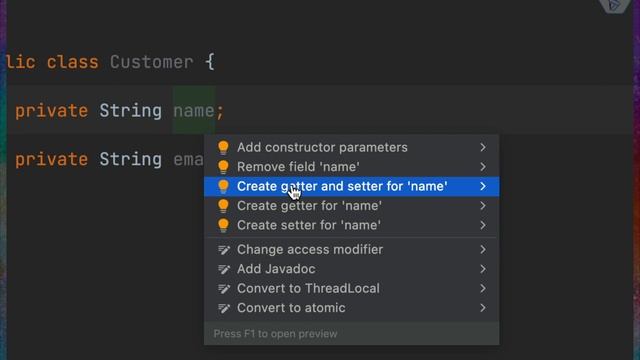Select 'Remove field name' action
The image size is (640, 360).
point(351,167)
